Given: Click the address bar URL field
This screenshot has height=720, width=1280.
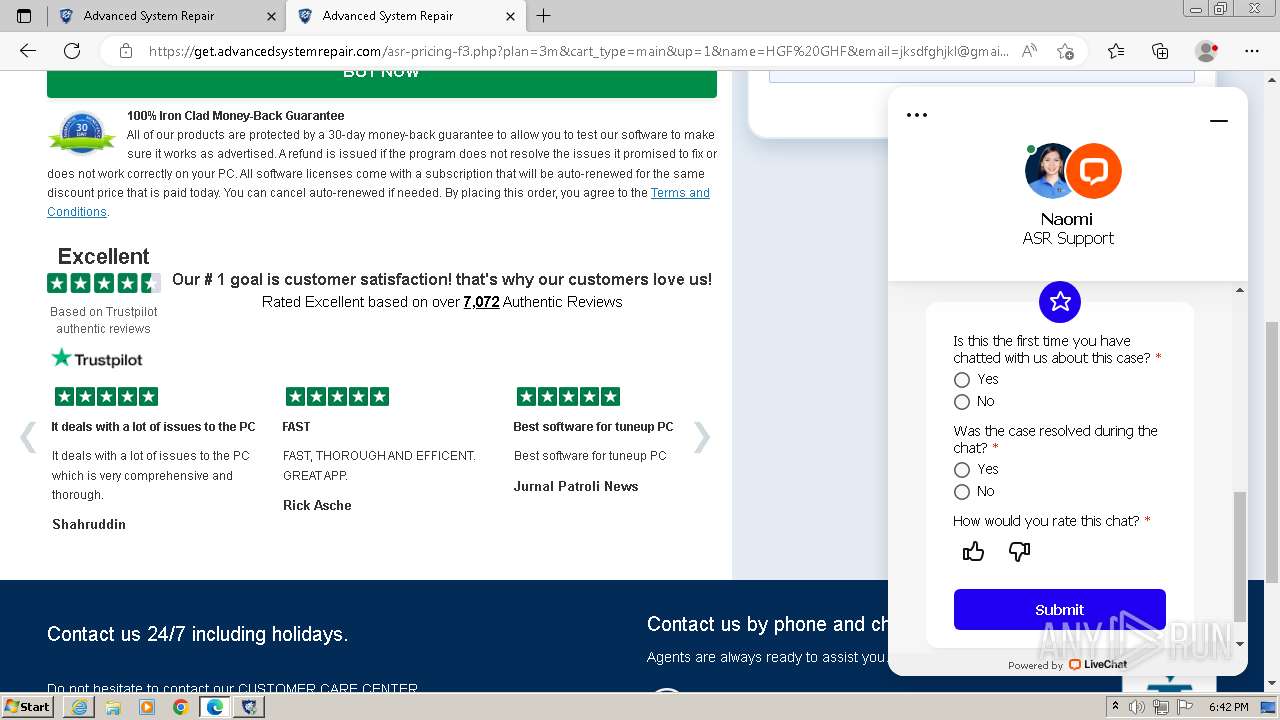Looking at the screenshot, I should pyautogui.click(x=578, y=51).
